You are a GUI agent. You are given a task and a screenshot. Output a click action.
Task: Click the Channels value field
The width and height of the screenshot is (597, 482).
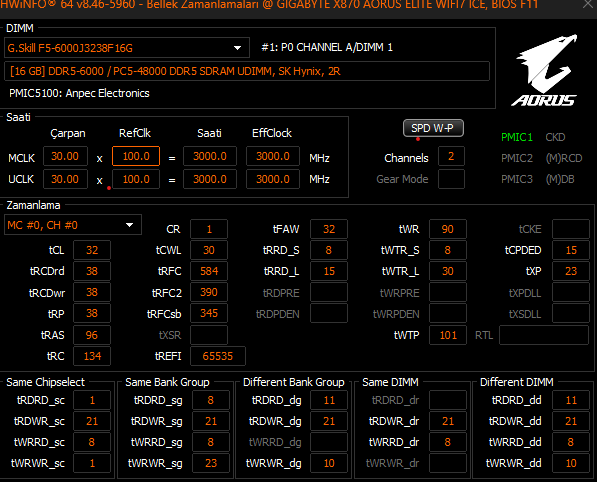451,156
